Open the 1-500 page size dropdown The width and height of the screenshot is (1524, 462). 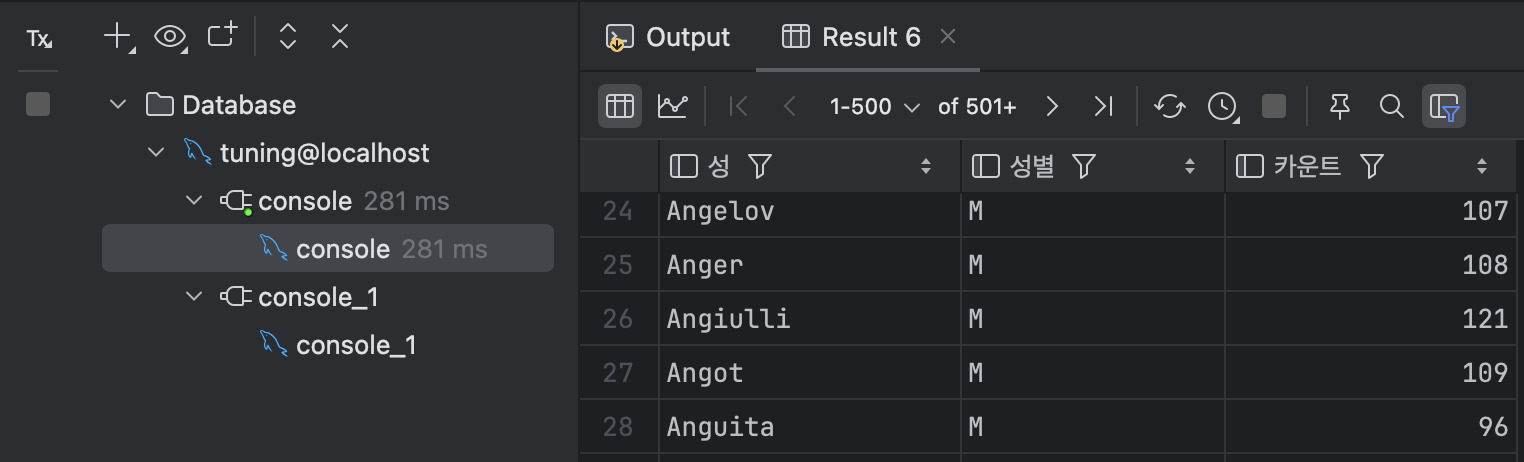(x=874, y=106)
